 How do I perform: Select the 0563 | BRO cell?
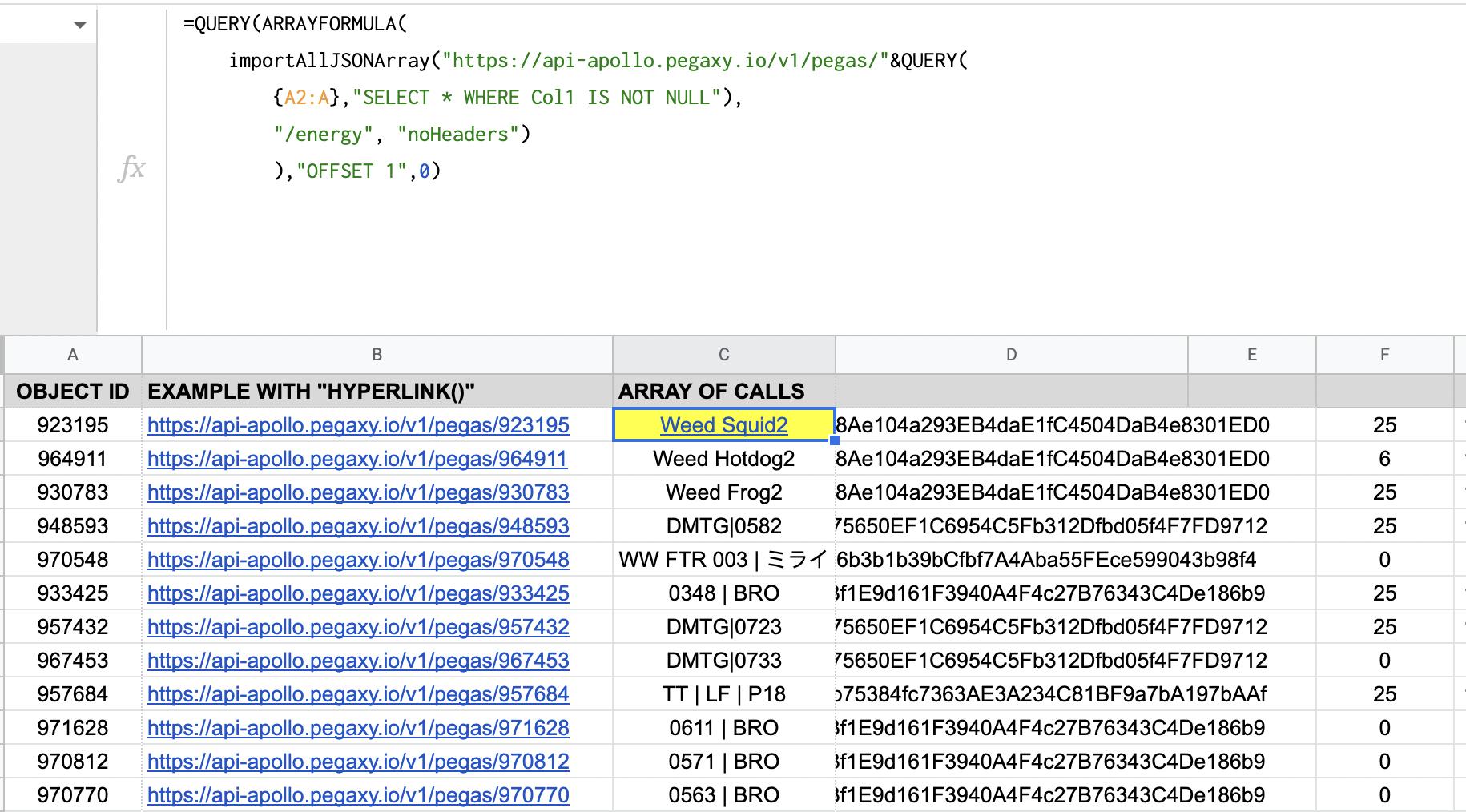[x=724, y=795]
